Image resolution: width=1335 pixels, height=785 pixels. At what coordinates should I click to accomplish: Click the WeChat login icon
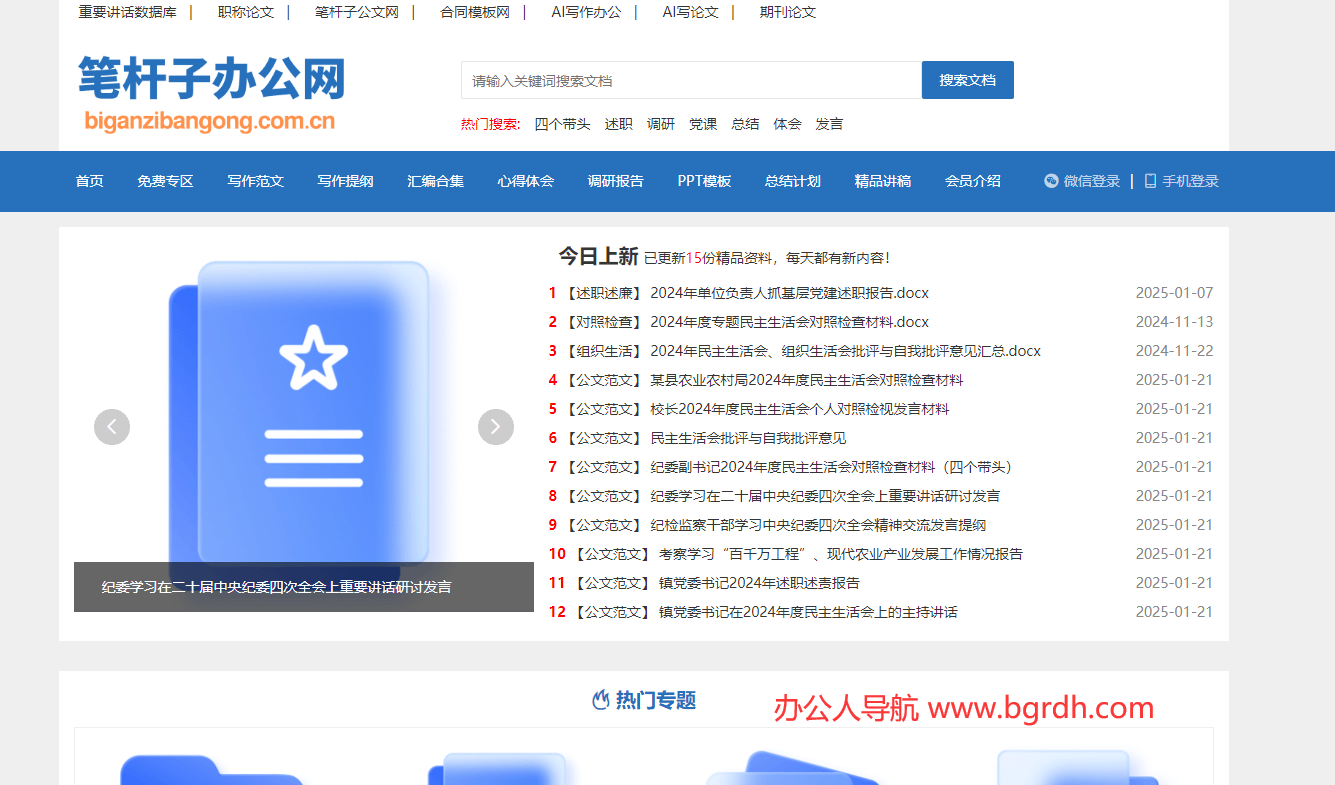(1051, 181)
